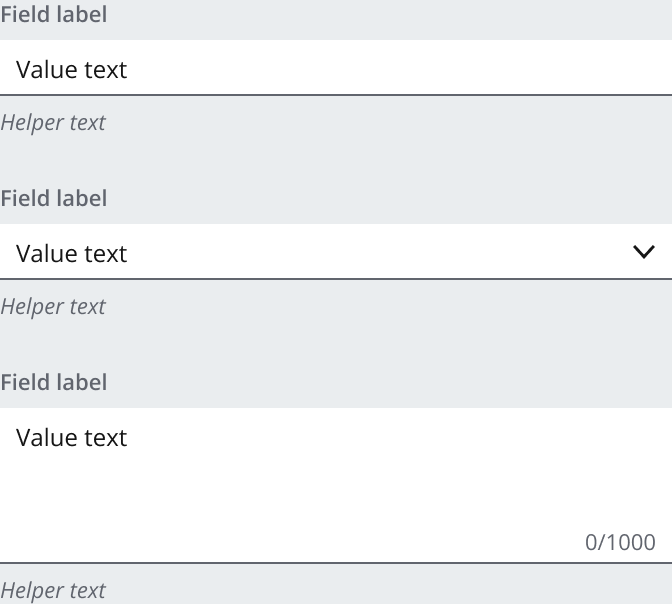Click the chevron arrow in the dropdown field

(644, 252)
